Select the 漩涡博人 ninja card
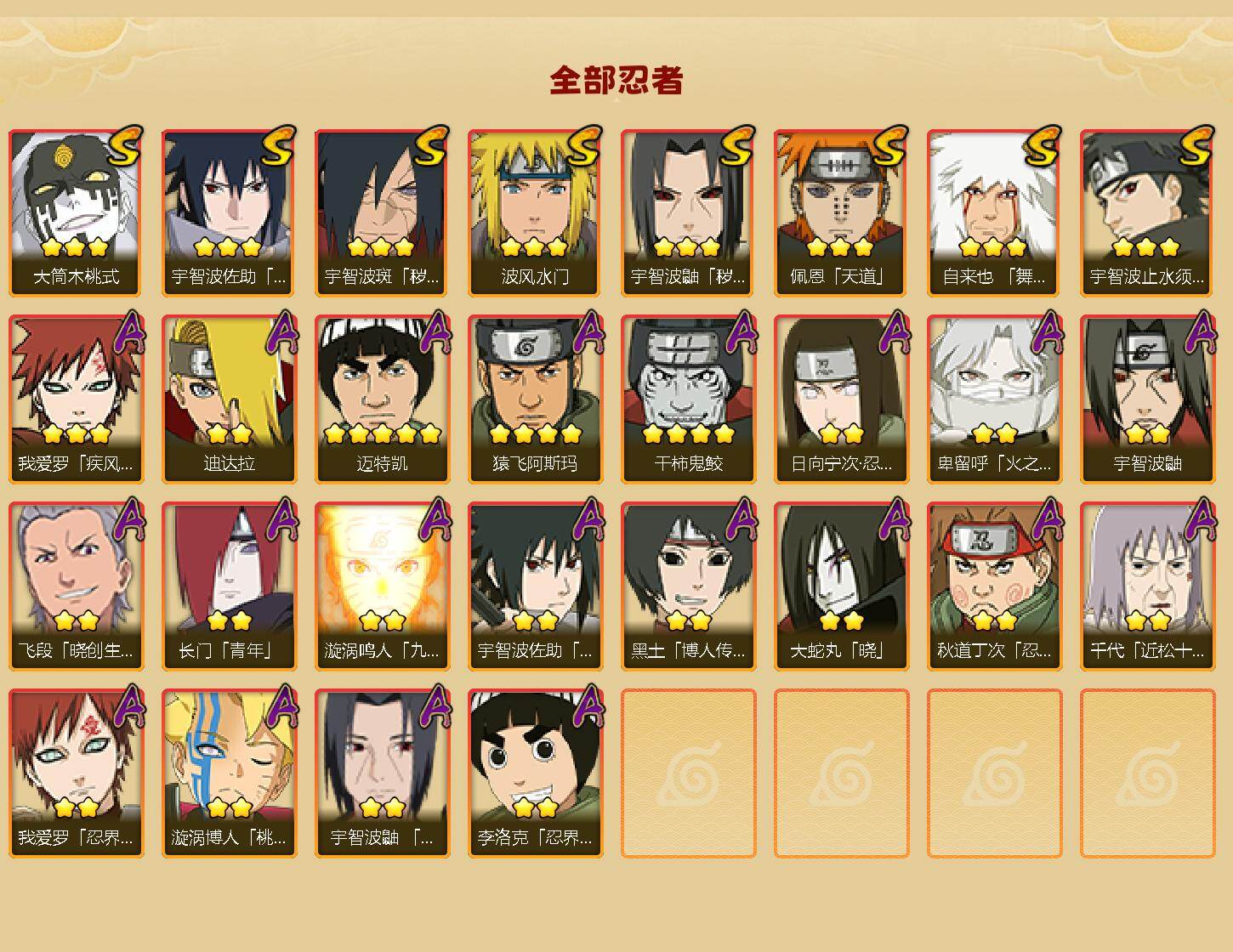Viewport: 1233px width, 952px height. point(230,773)
